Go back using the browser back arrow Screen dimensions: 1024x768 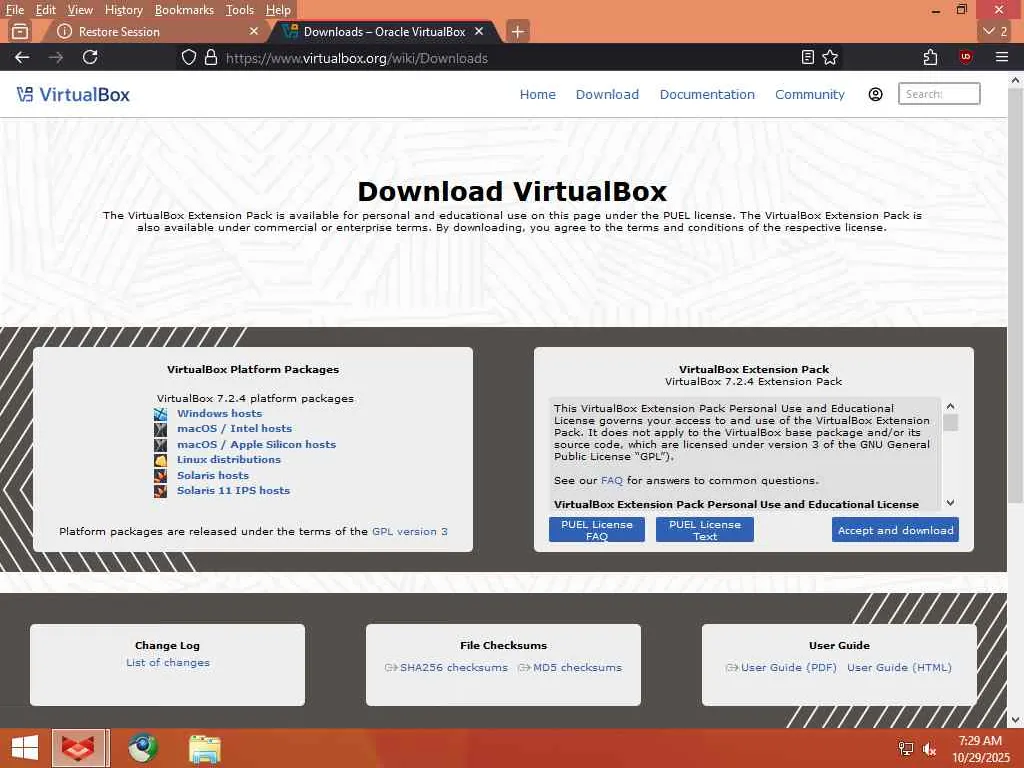[22, 57]
